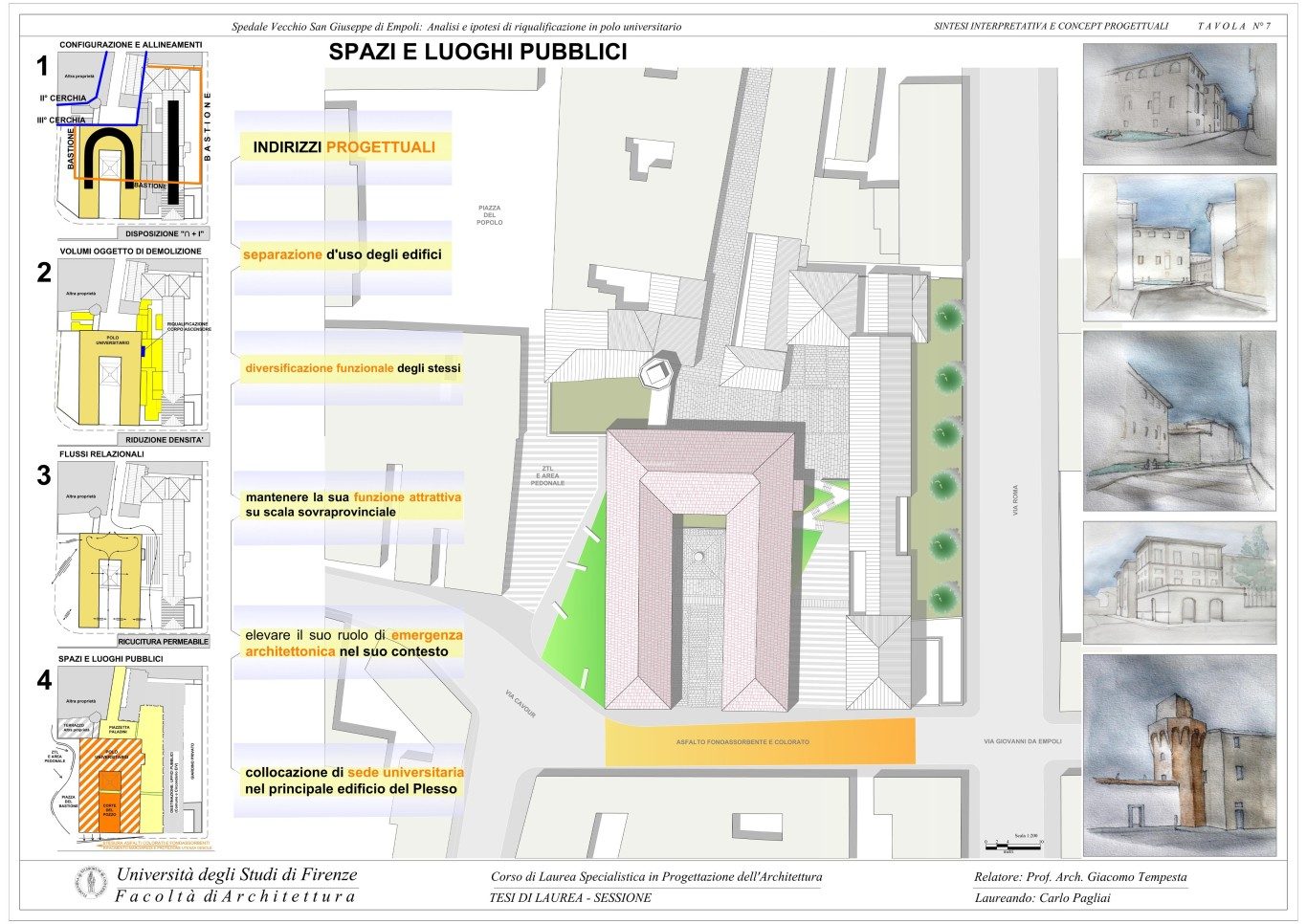Click the 'VIA CAVOUR' street label
This screenshot has width=1307, height=924.
pyautogui.click(x=521, y=704)
